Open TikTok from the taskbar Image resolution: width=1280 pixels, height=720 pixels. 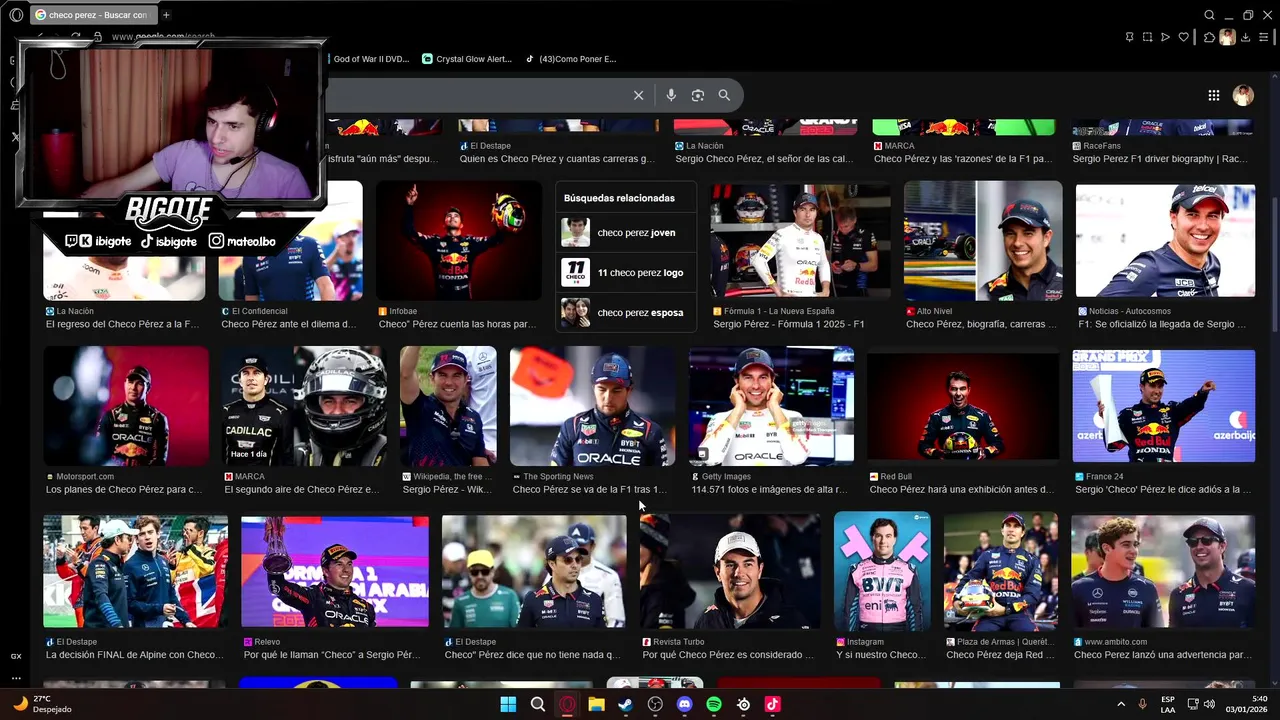(x=772, y=704)
